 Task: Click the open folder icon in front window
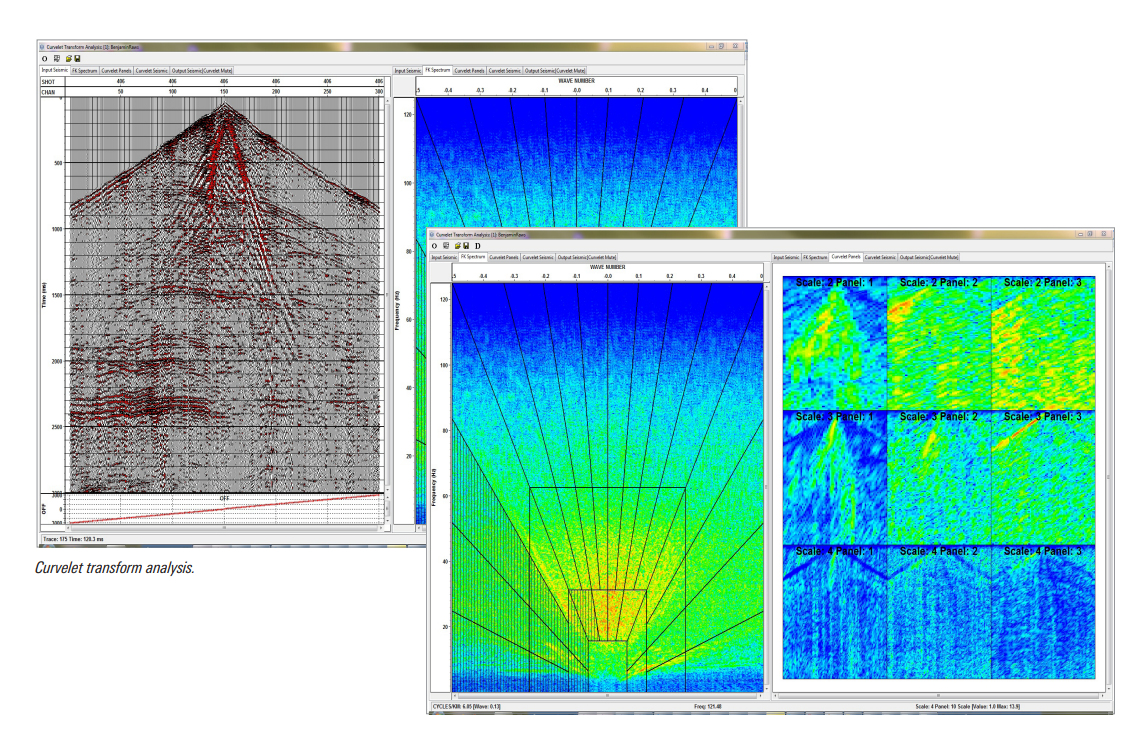point(457,245)
